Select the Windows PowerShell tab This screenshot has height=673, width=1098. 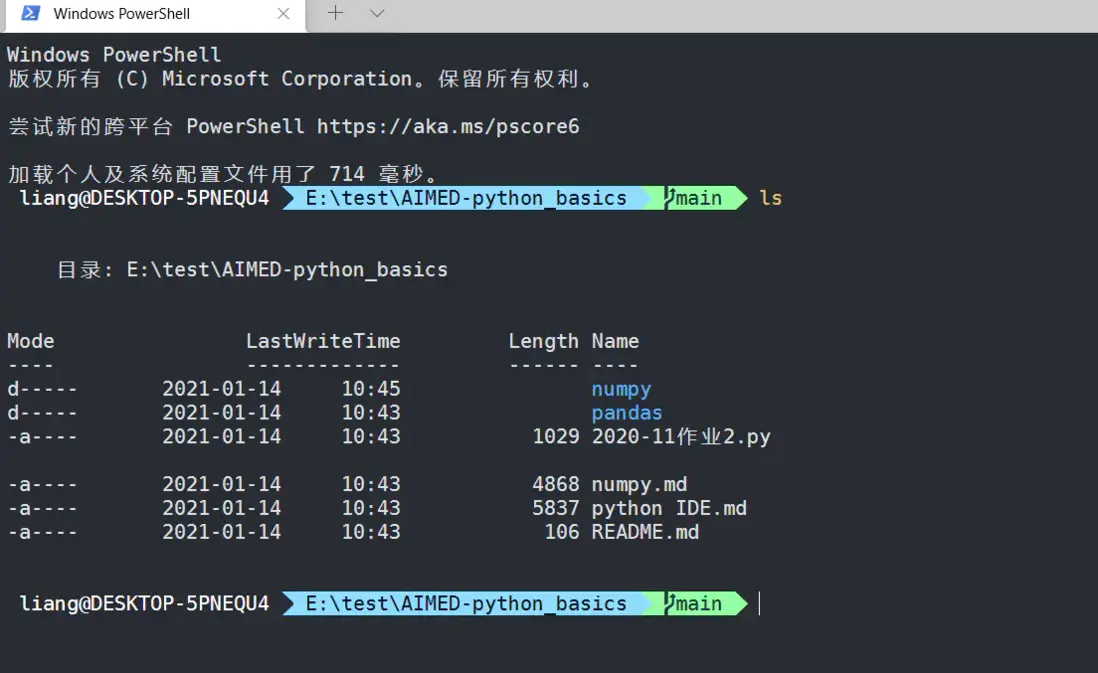click(155, 15)
